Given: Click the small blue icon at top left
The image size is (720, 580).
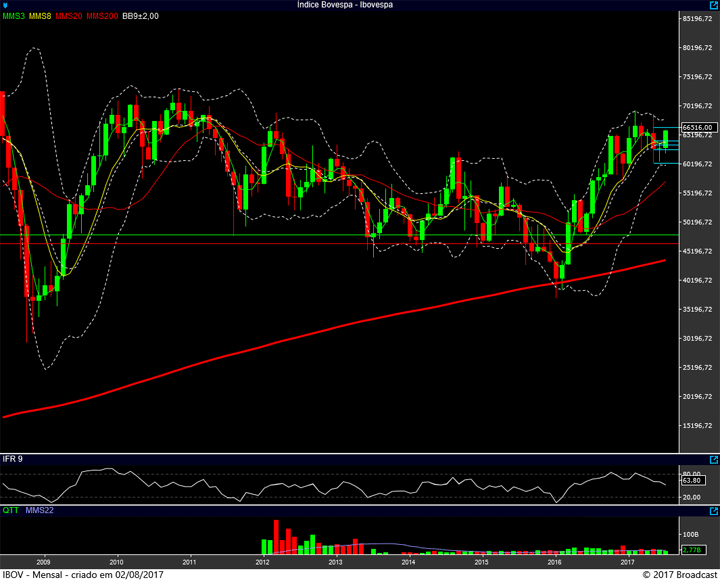Looking at the screenshot, I should 6,5.
